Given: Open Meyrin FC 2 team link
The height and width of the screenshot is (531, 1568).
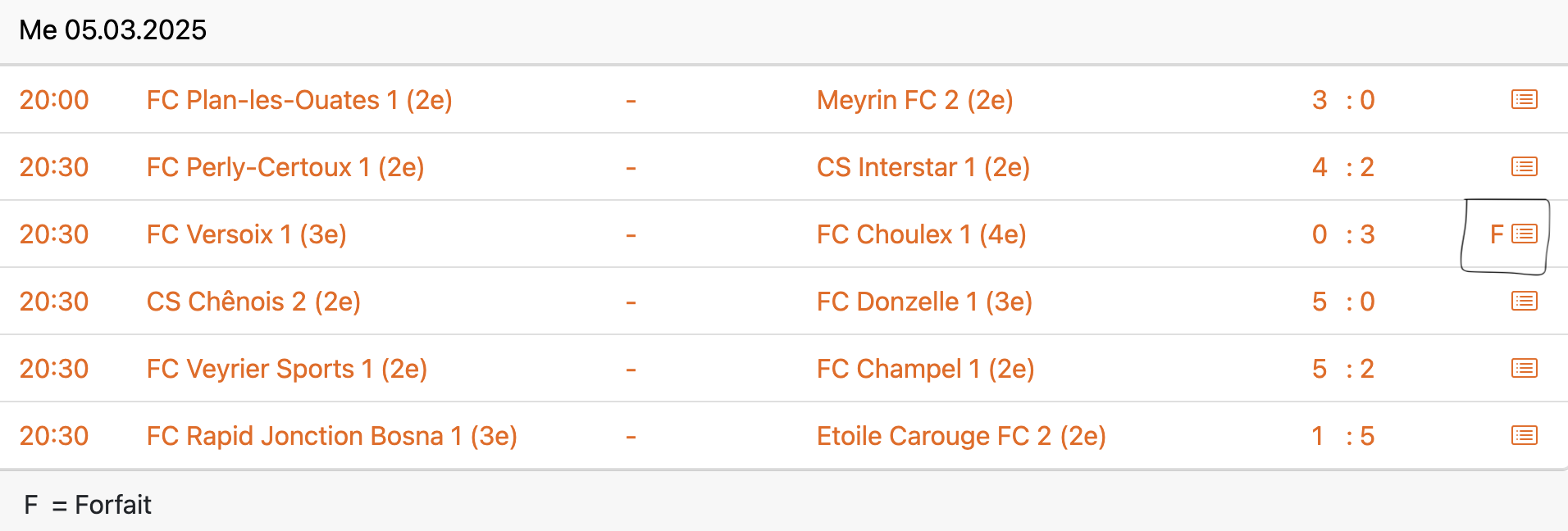Looking at the screenshot, I should [x=915, y=100].
